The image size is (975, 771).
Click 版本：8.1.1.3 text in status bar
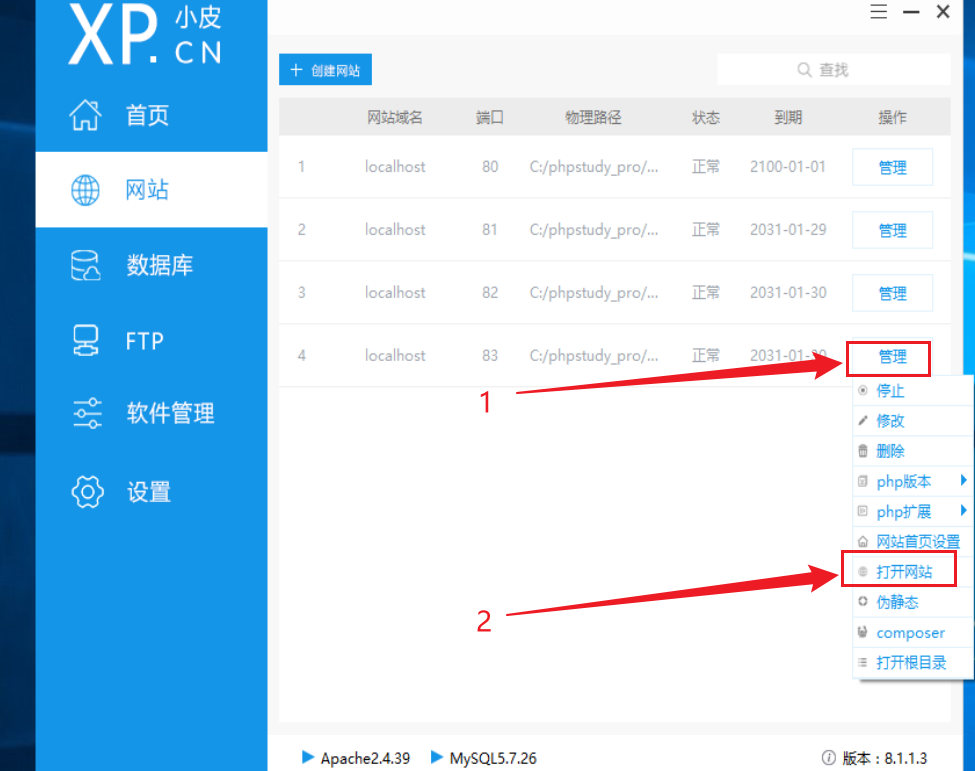(884, 758)
